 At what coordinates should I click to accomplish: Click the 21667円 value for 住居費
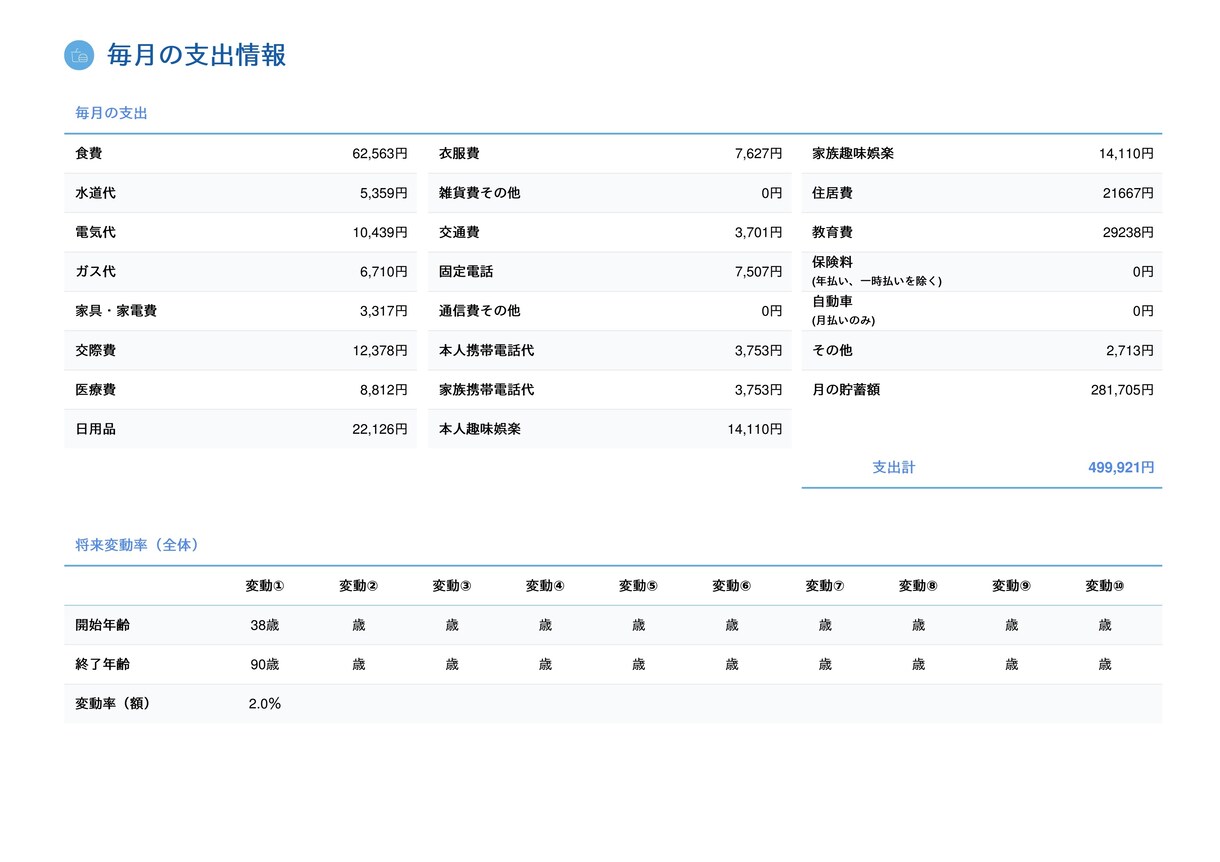click(1128, 193)
